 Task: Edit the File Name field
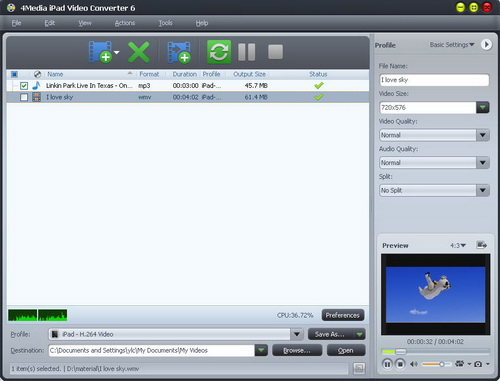click(434, 80)
